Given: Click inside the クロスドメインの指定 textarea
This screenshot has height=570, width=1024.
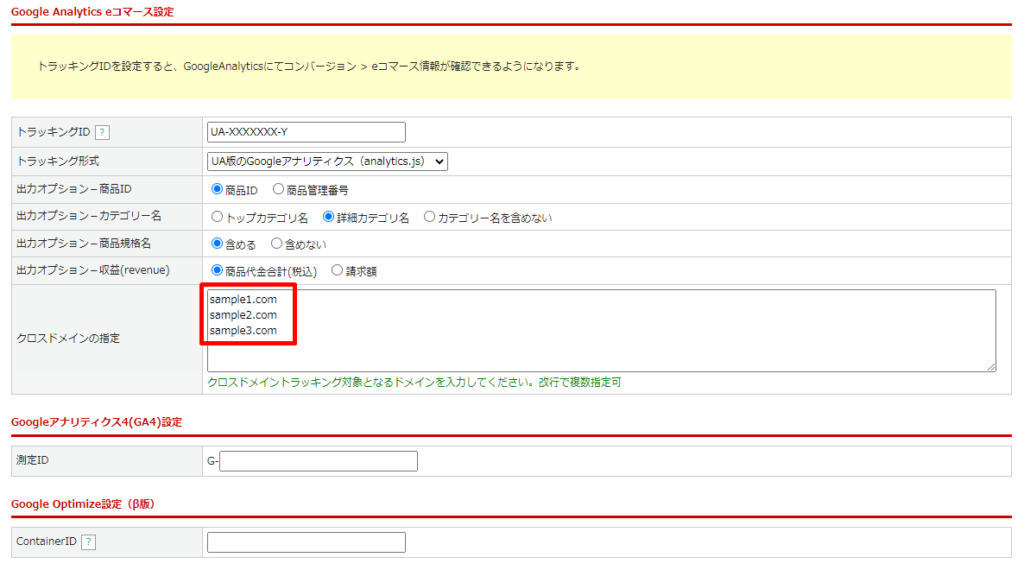Looking at the screenshot, I should coord(601,331).
